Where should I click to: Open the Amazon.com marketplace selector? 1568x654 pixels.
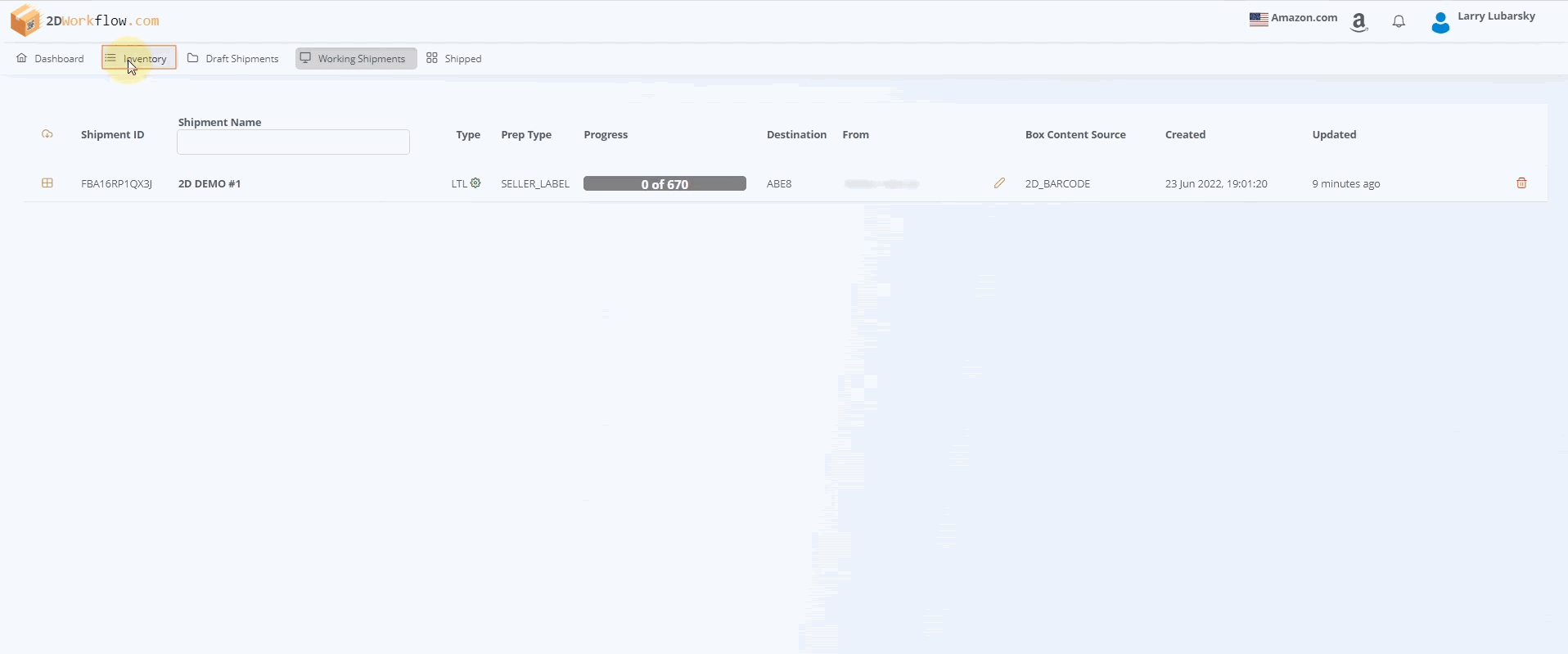[x=1294, y=18]
